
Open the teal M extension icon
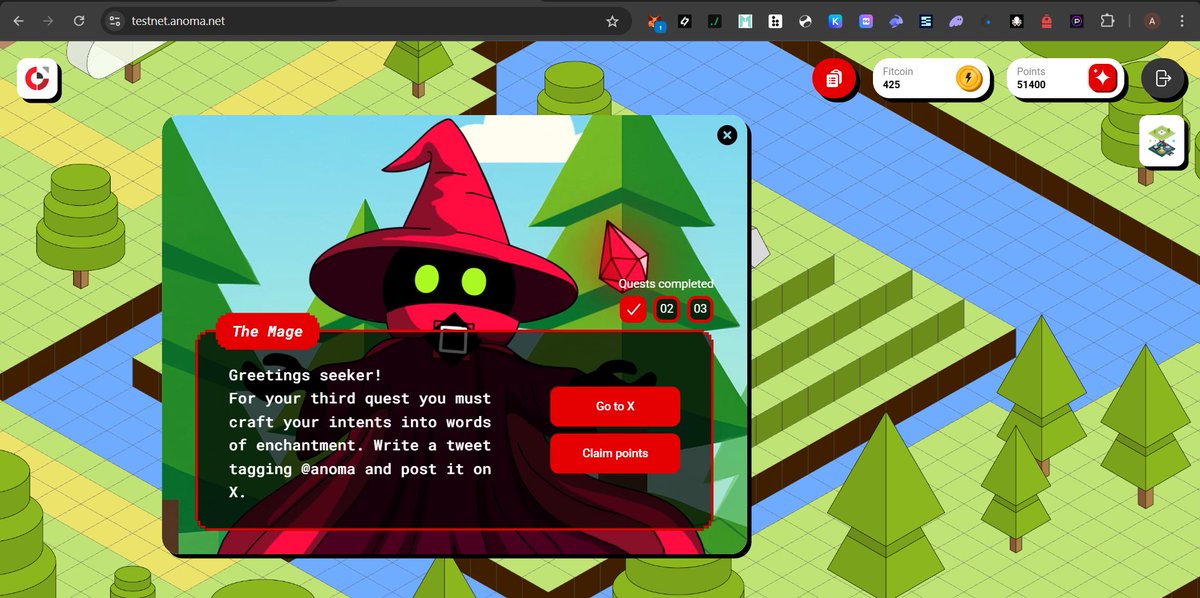pos(745,21)
